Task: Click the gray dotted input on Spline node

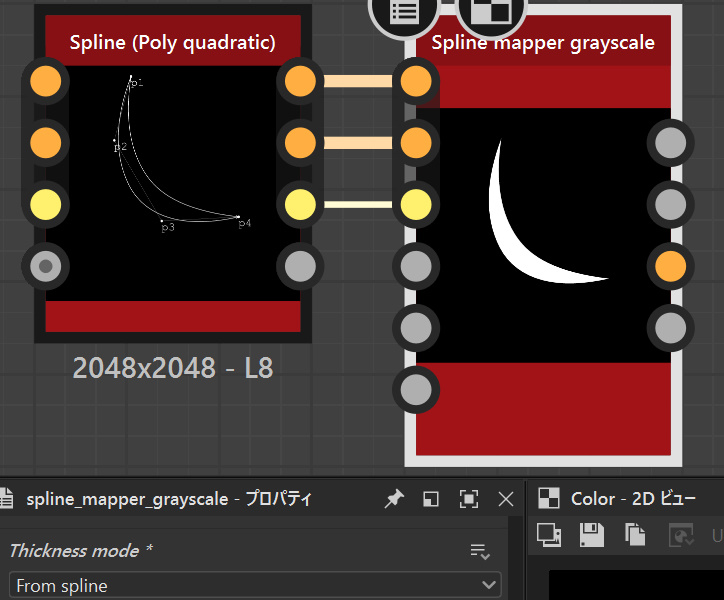Action: click(45, 266)
